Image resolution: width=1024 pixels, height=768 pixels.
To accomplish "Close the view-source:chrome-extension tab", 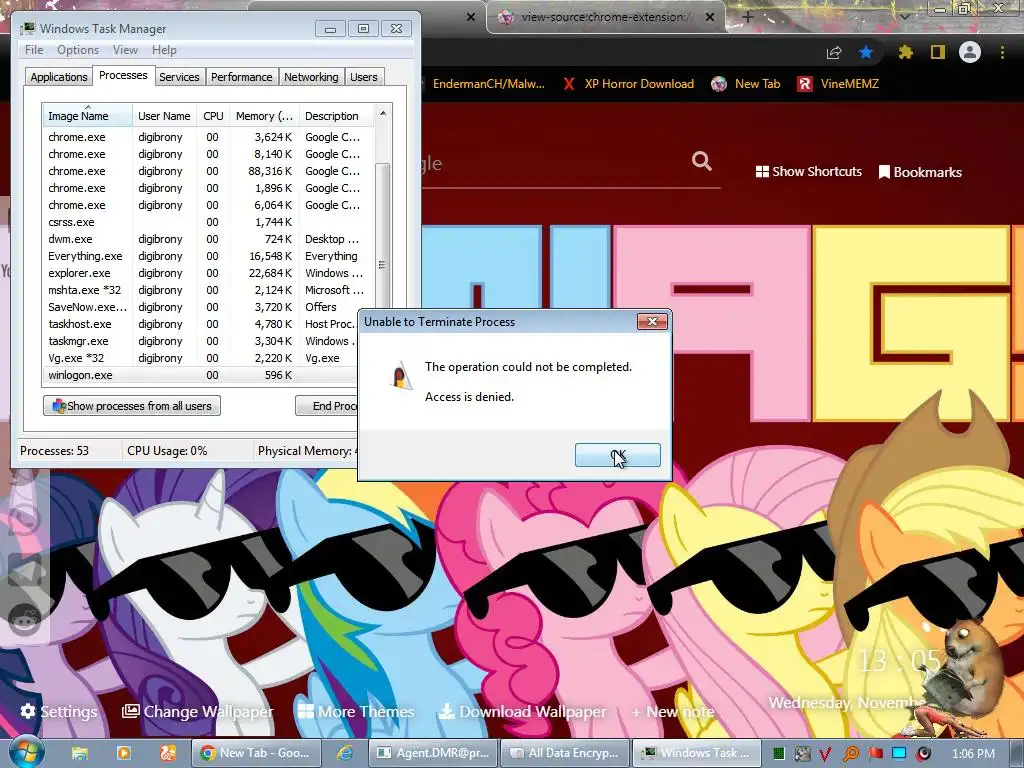I will click(710, 17).
